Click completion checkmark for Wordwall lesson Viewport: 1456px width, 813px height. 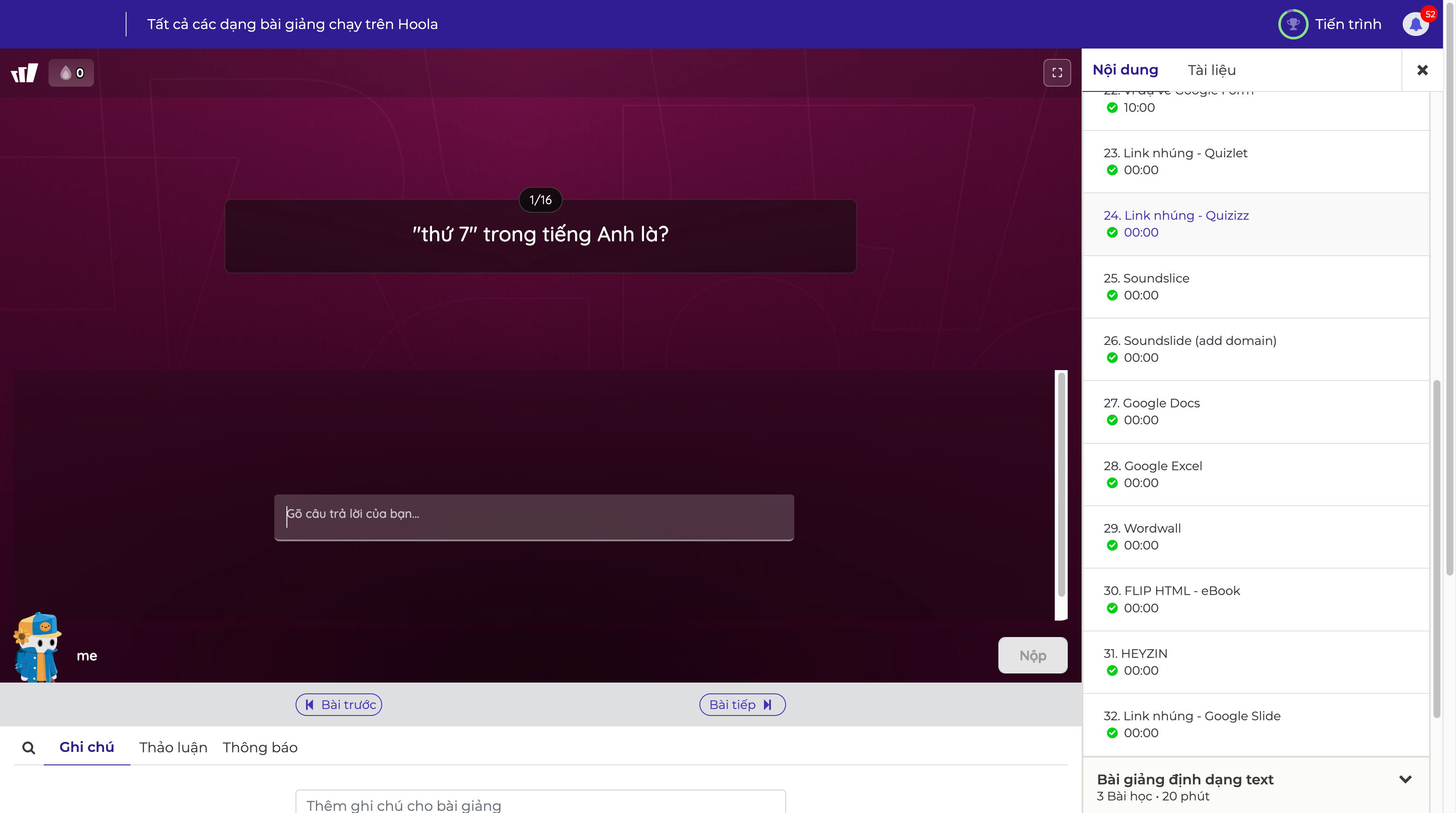[x=1112, y=545]
